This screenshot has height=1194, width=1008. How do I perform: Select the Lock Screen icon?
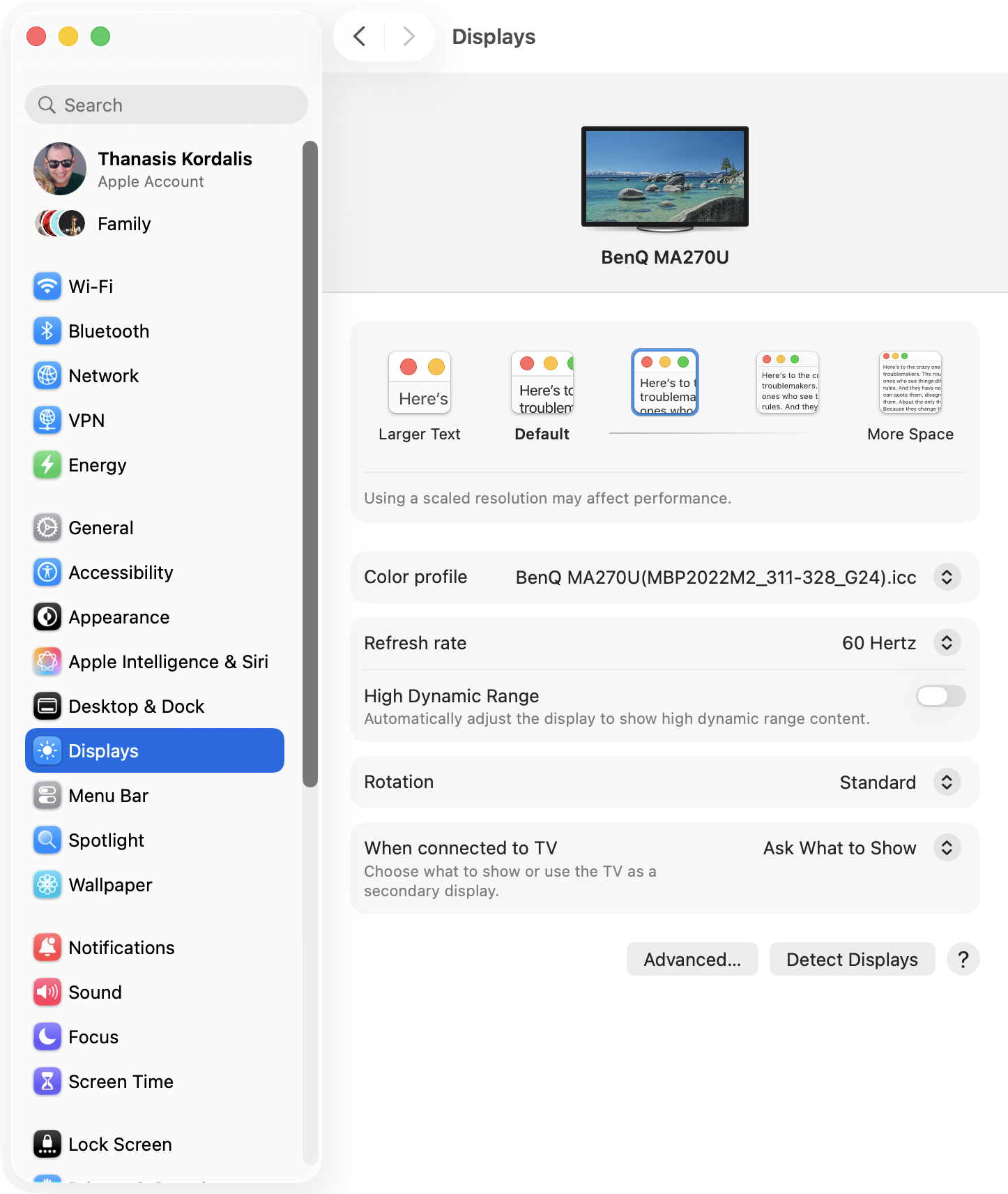click(x=47, y=1144)
